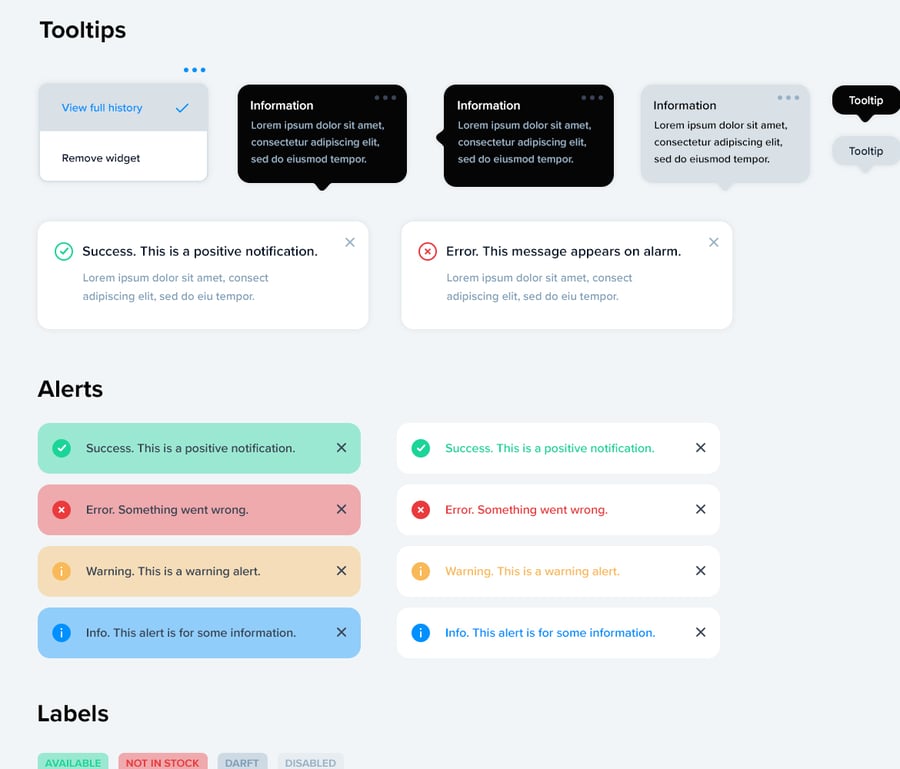Click green outlined check icon in Success notification

pyautogui.click(x=63, y=252)
